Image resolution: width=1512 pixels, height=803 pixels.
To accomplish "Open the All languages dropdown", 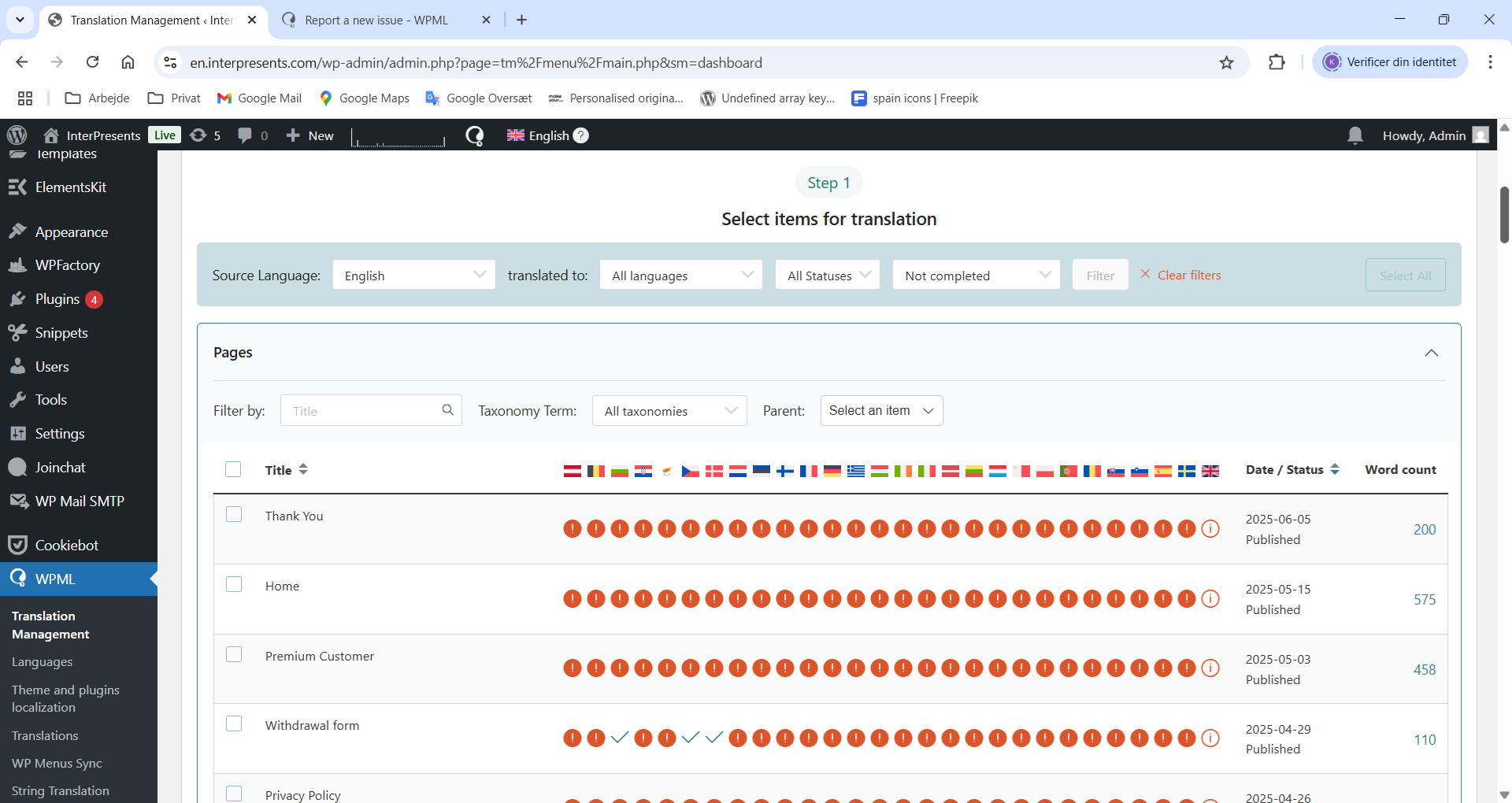I will (x=681, y=275).
